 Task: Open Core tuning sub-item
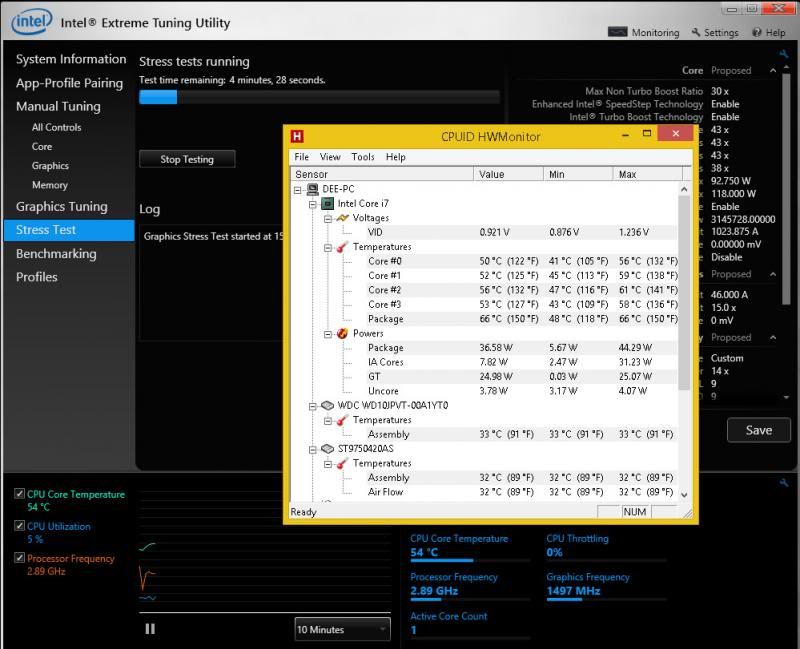tap(42, 147)
